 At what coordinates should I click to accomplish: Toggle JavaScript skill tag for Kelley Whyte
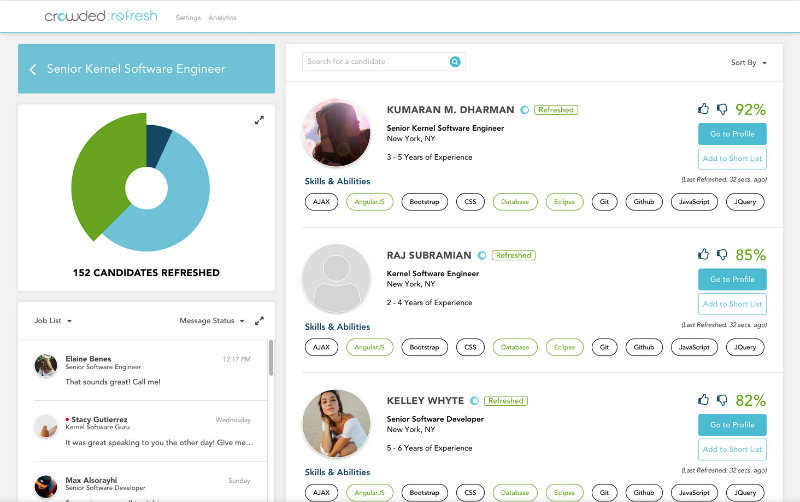coord(694,493)
